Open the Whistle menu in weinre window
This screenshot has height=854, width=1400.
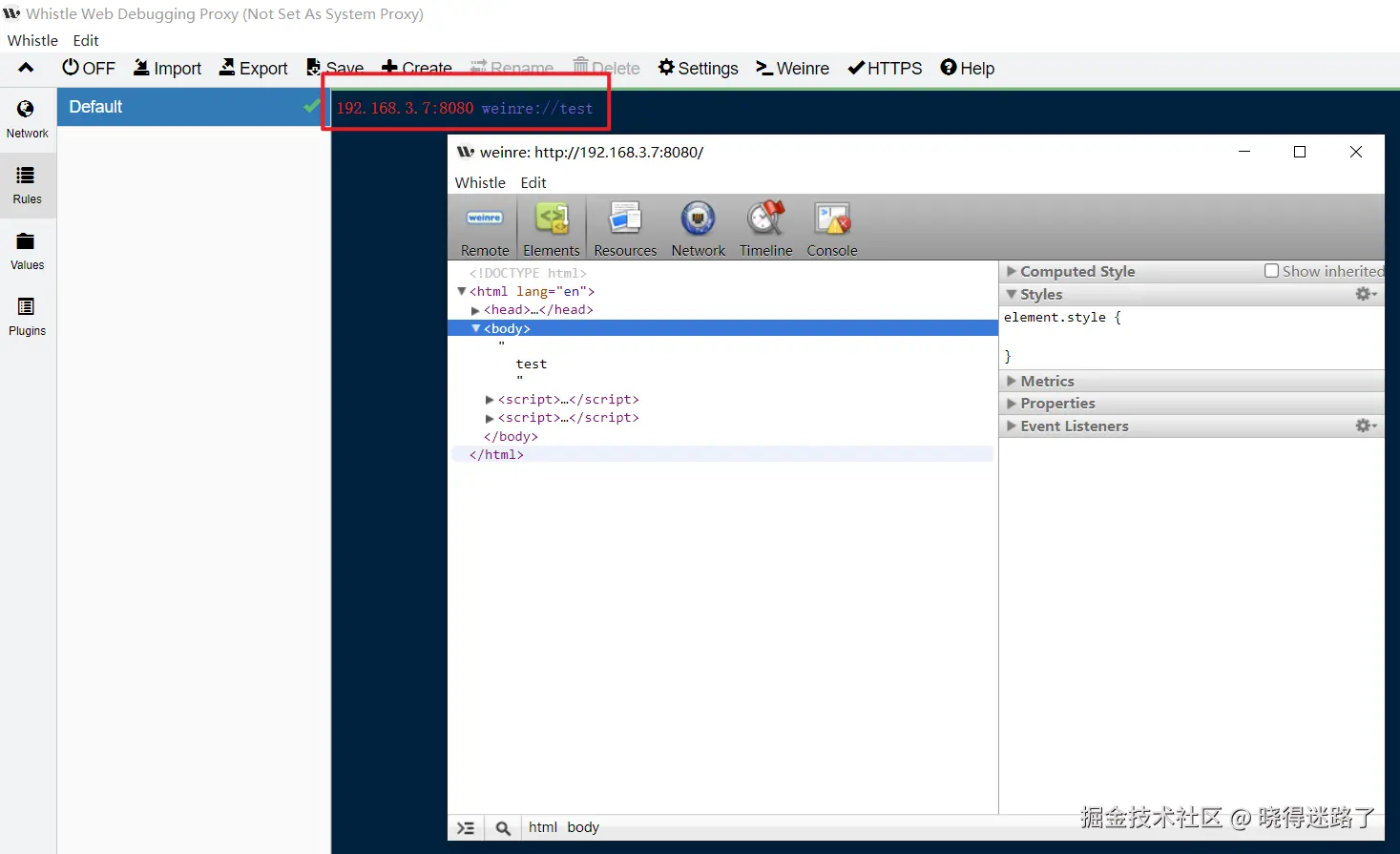480,182
